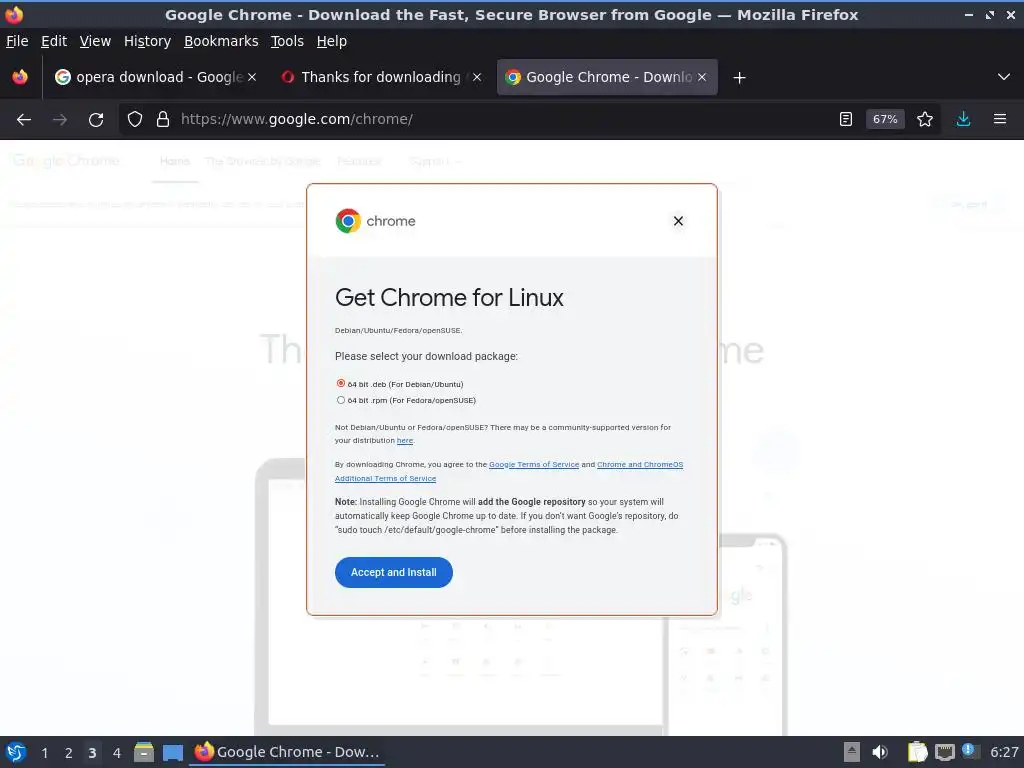
Task: Open the Firefox hamburger application menu
Action: pos(1000,120)
